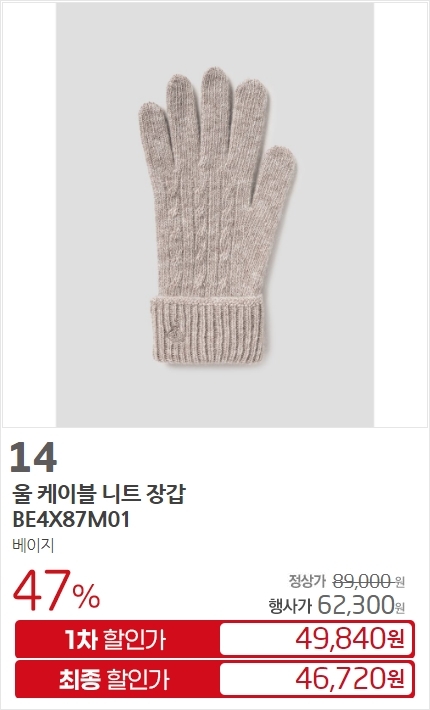Click the 49,840원 price box

pos(316,639)
